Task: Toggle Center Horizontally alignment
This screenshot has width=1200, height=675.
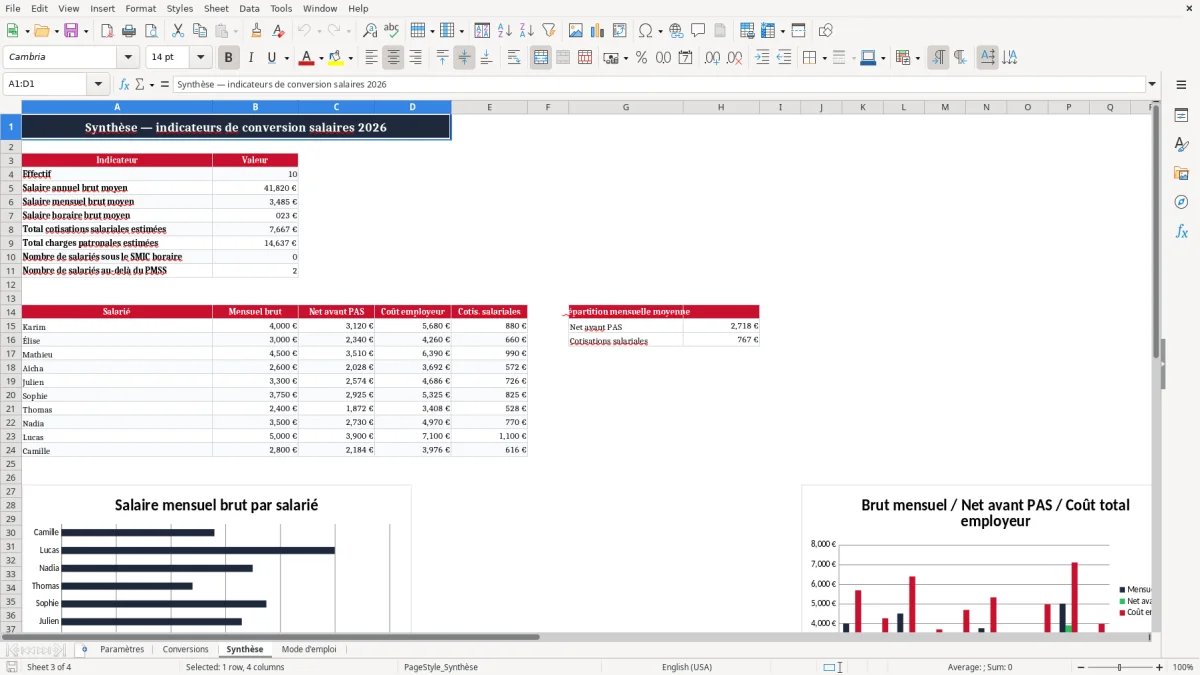Action: pyautogui.click(x=393, y=58)
